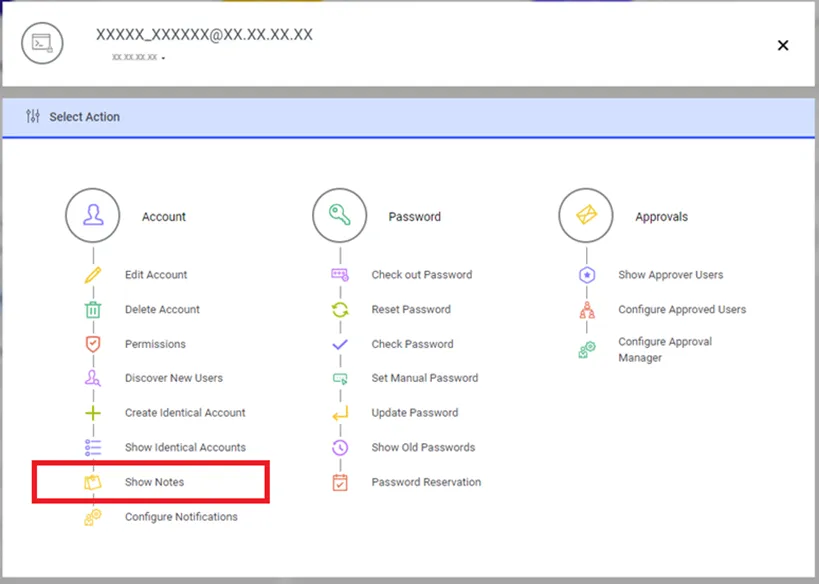Choose Create Identical Account
This screenshot has height=584, width=819.
point(185,413)
